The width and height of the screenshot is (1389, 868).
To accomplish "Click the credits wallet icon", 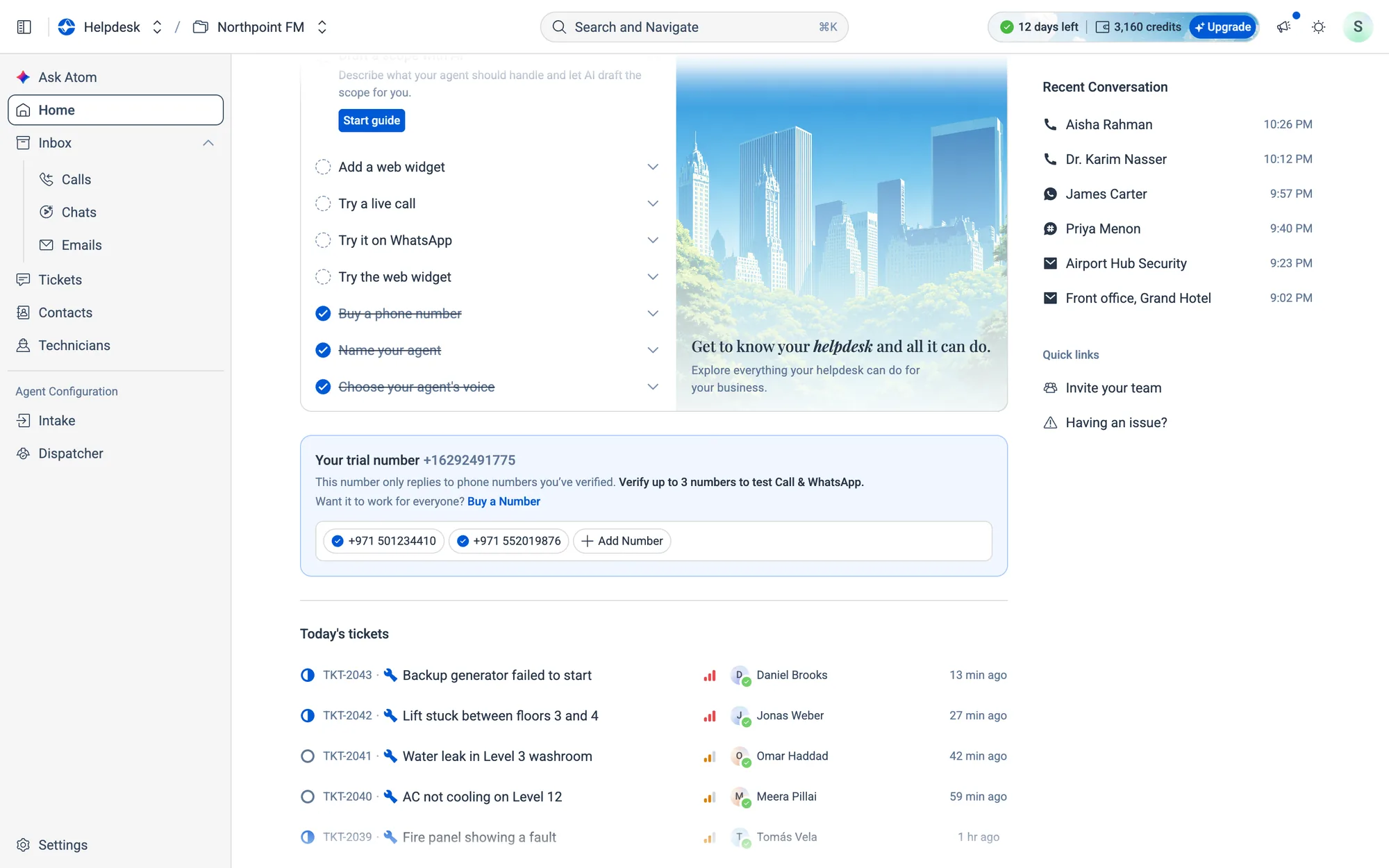I will click(x=1102, y=27).
